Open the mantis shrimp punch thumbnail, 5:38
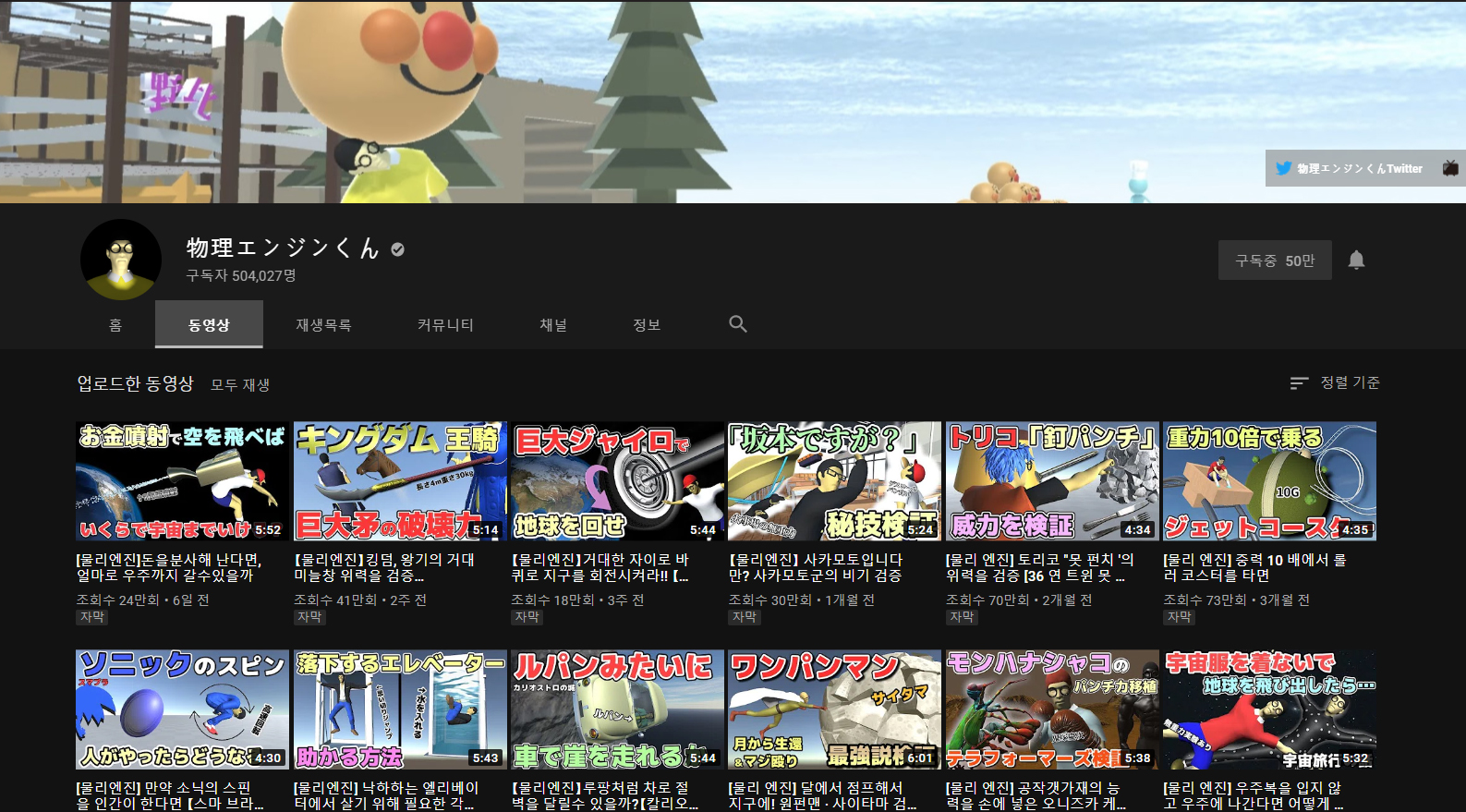1466x812 pixels. click(1052, 709)
